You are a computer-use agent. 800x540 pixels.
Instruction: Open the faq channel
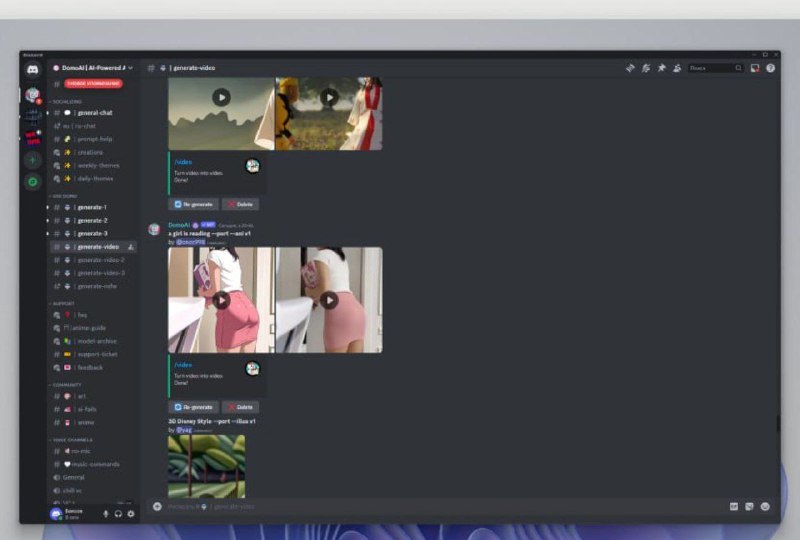(93, 315)
